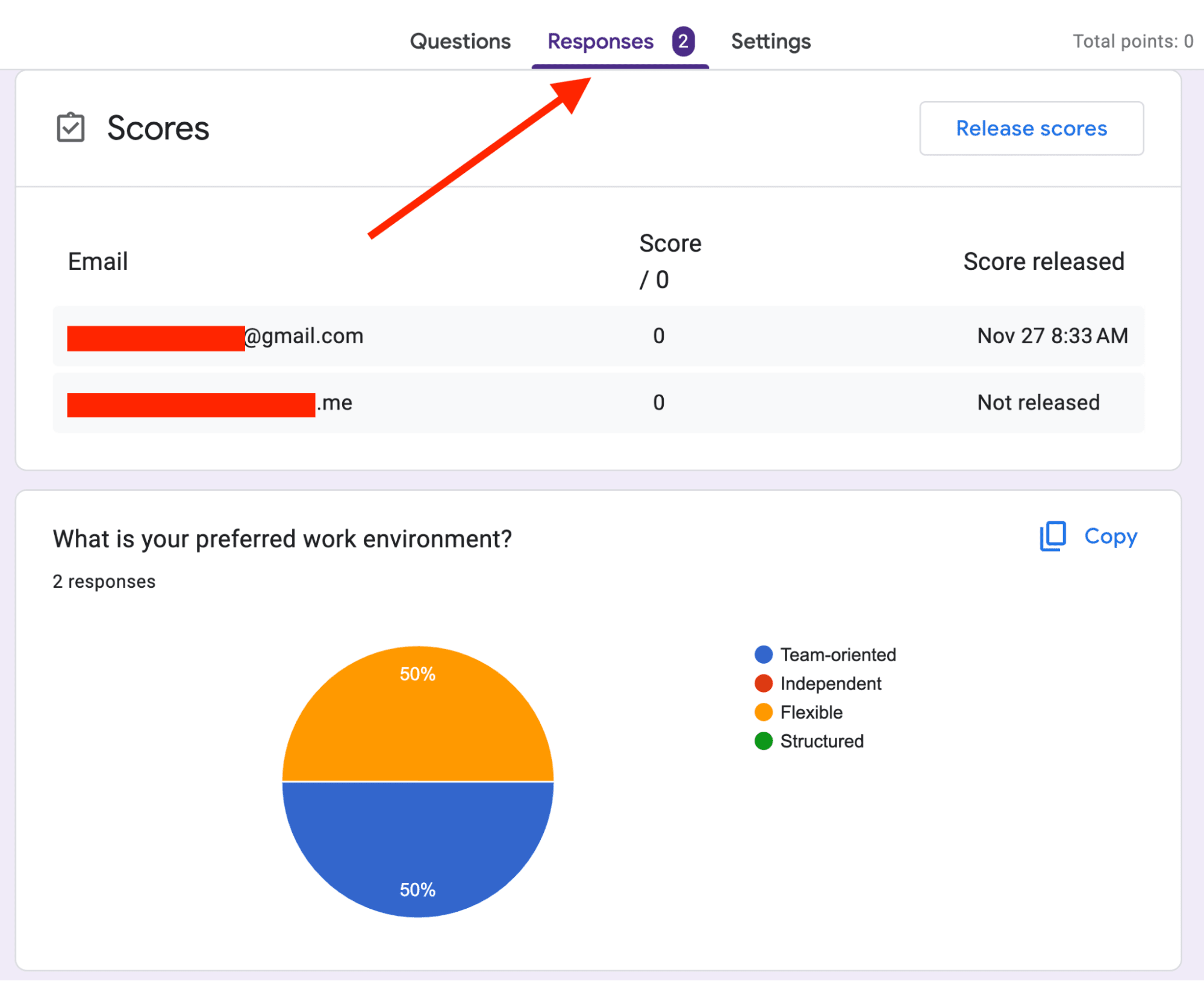Click the Release scores button
The height and width of the screenshot is (981, 1204).
click(x=1031, y=128)
